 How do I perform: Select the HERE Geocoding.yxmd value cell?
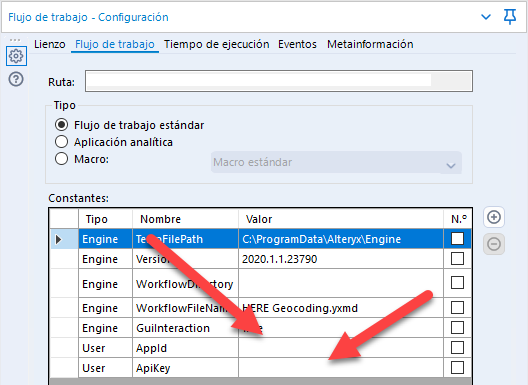click(x=341, y=308)
